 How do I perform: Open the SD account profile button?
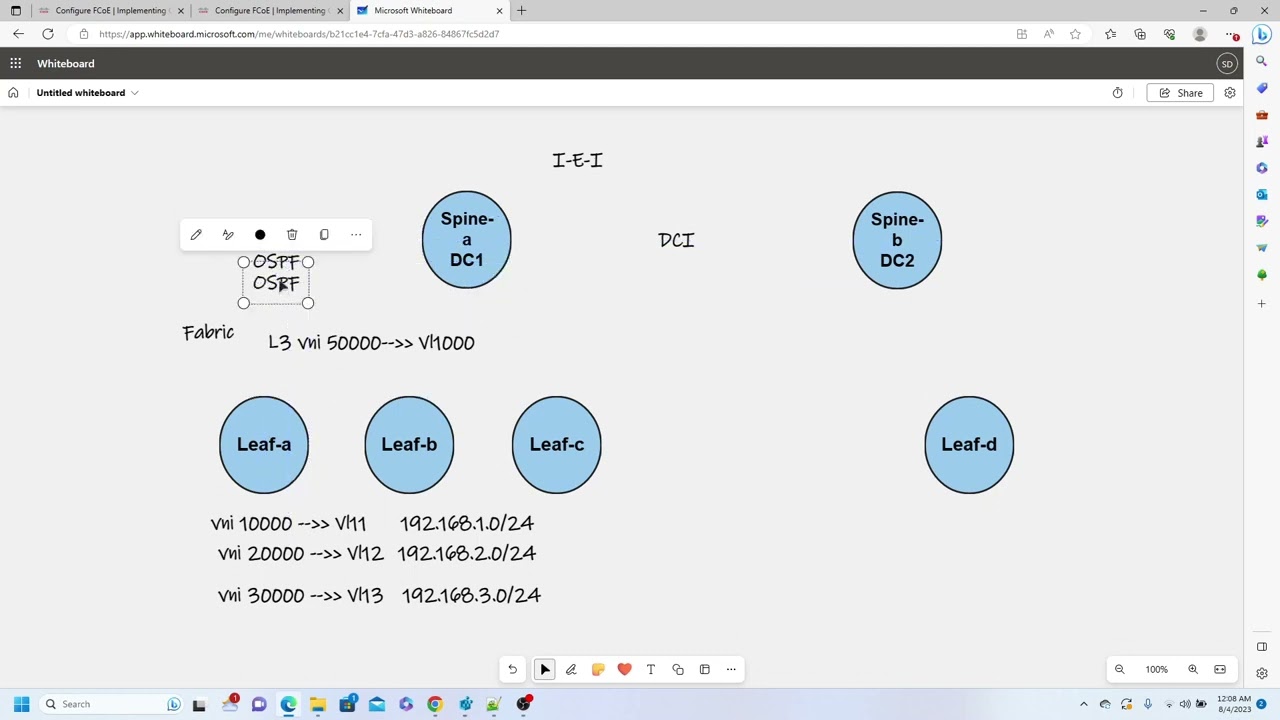coord(1227,64)
